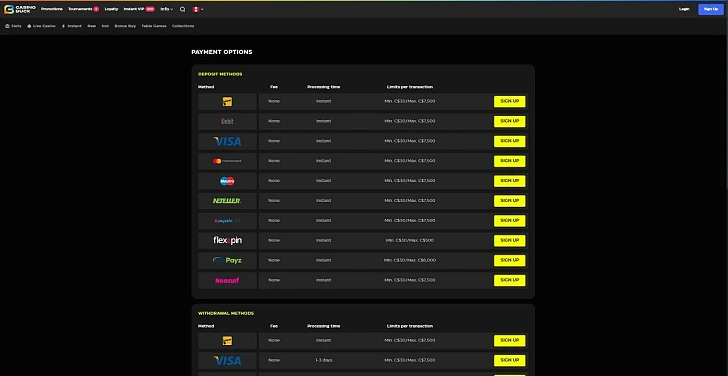
Task: Open the Casino Buck logo home link
Action: coord(20,9)
